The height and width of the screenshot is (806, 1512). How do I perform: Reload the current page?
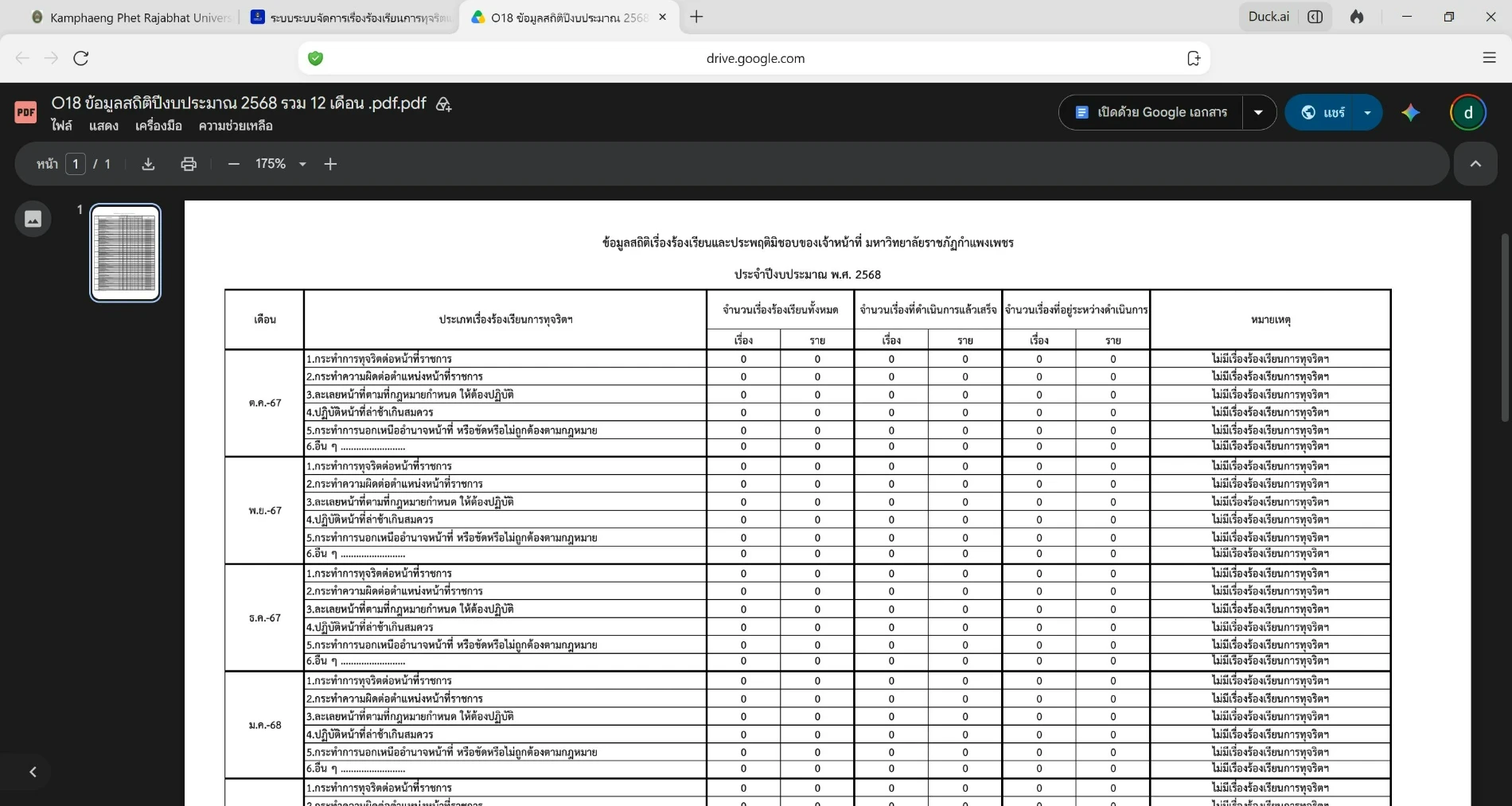(81, 58)
